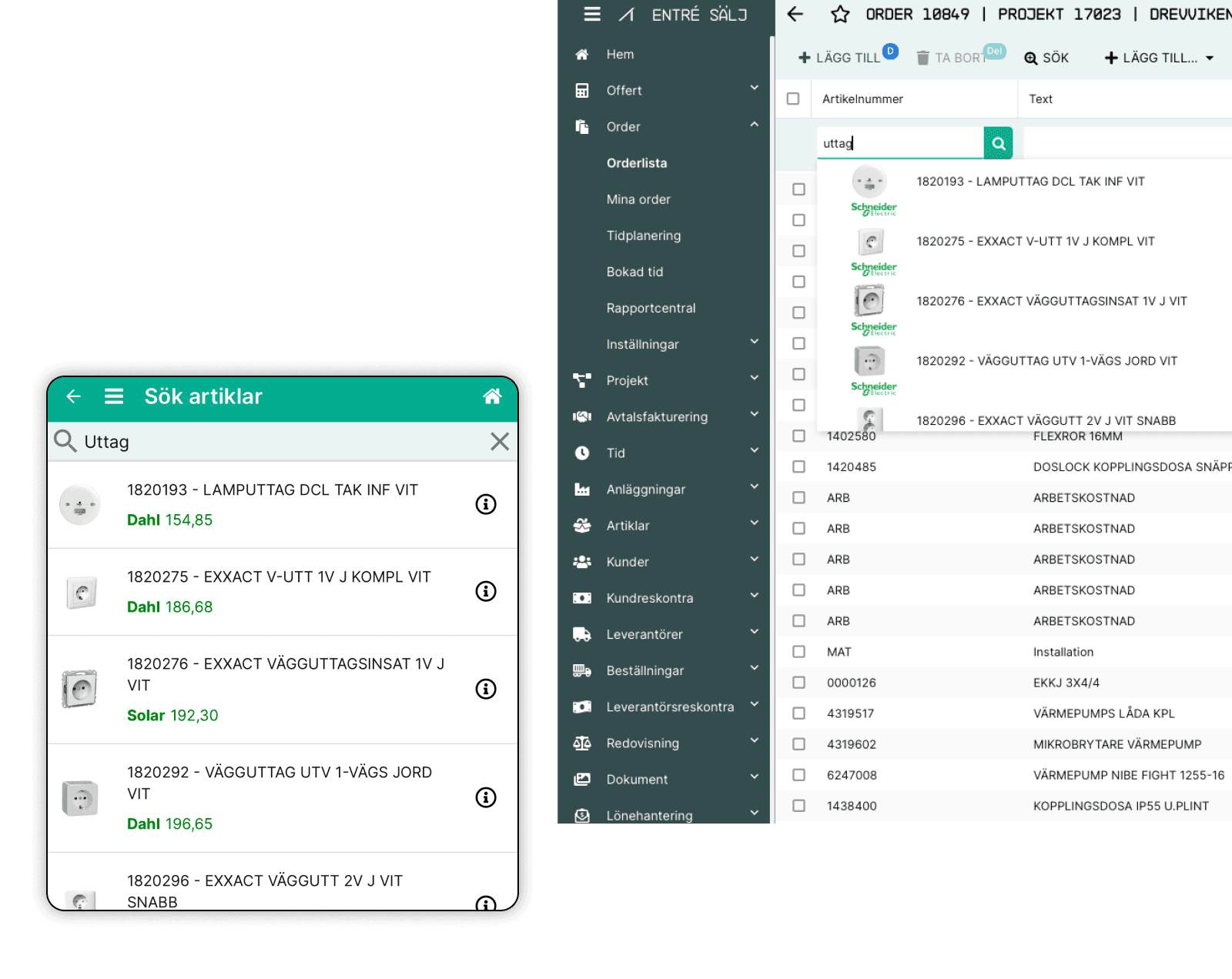Viewport: 1232px width, 979px height.
Task: Click the 1820193 Lamputtag thumbnail in mobile list
Action: point(80,505)
